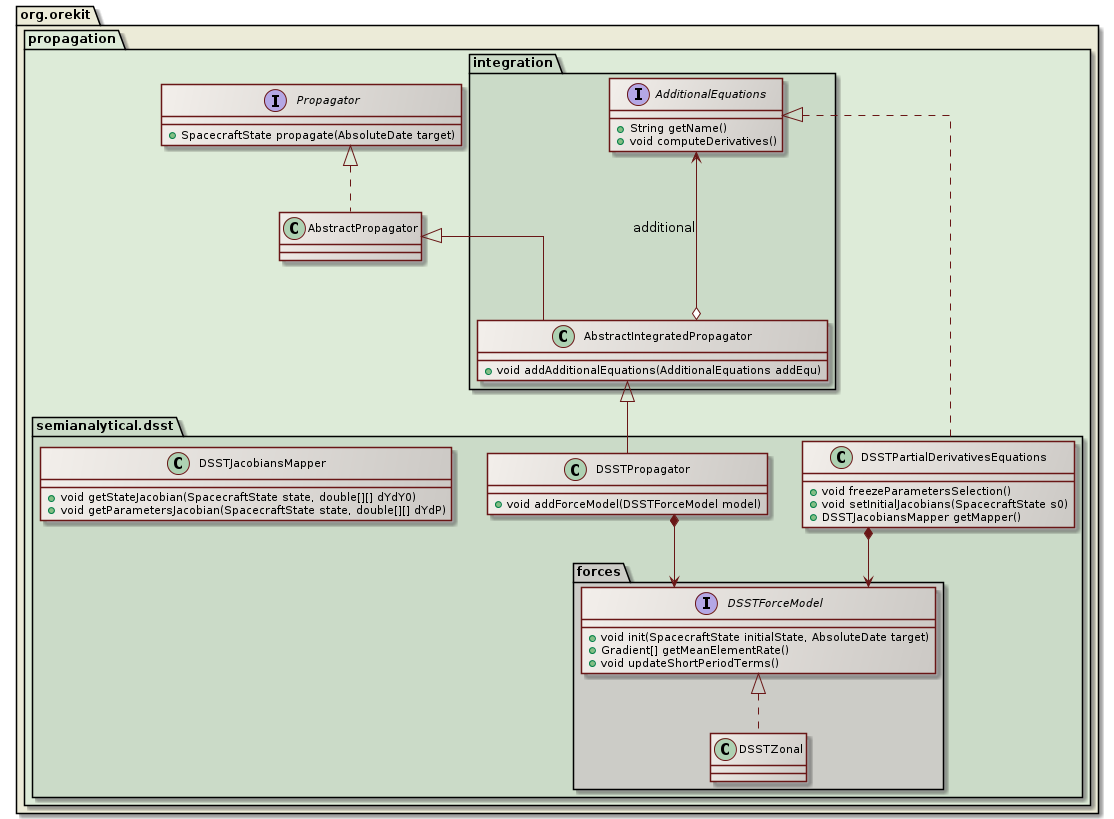Viewport: 1114px width, 819px height.
Task: Select the class icon of DSSTJacobiansMapper
Action: coord(179,463)
